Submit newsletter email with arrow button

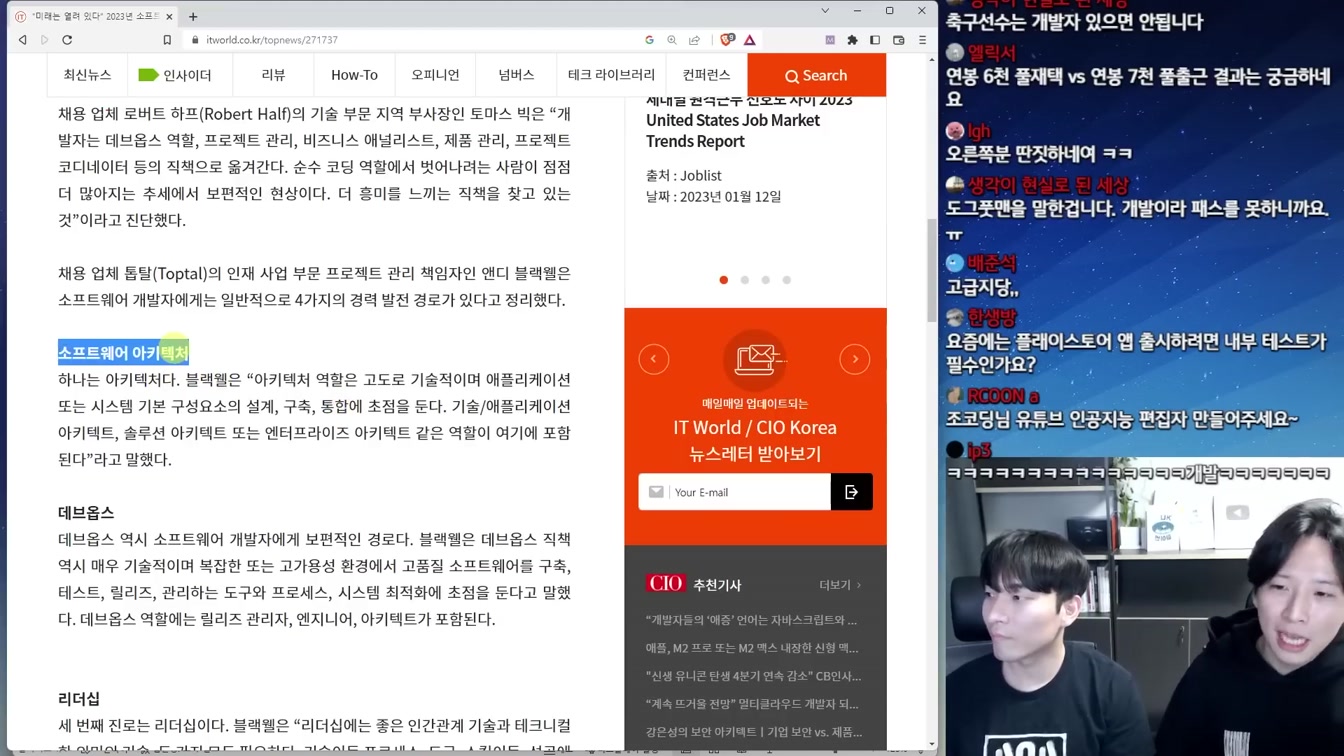[852, 492]
